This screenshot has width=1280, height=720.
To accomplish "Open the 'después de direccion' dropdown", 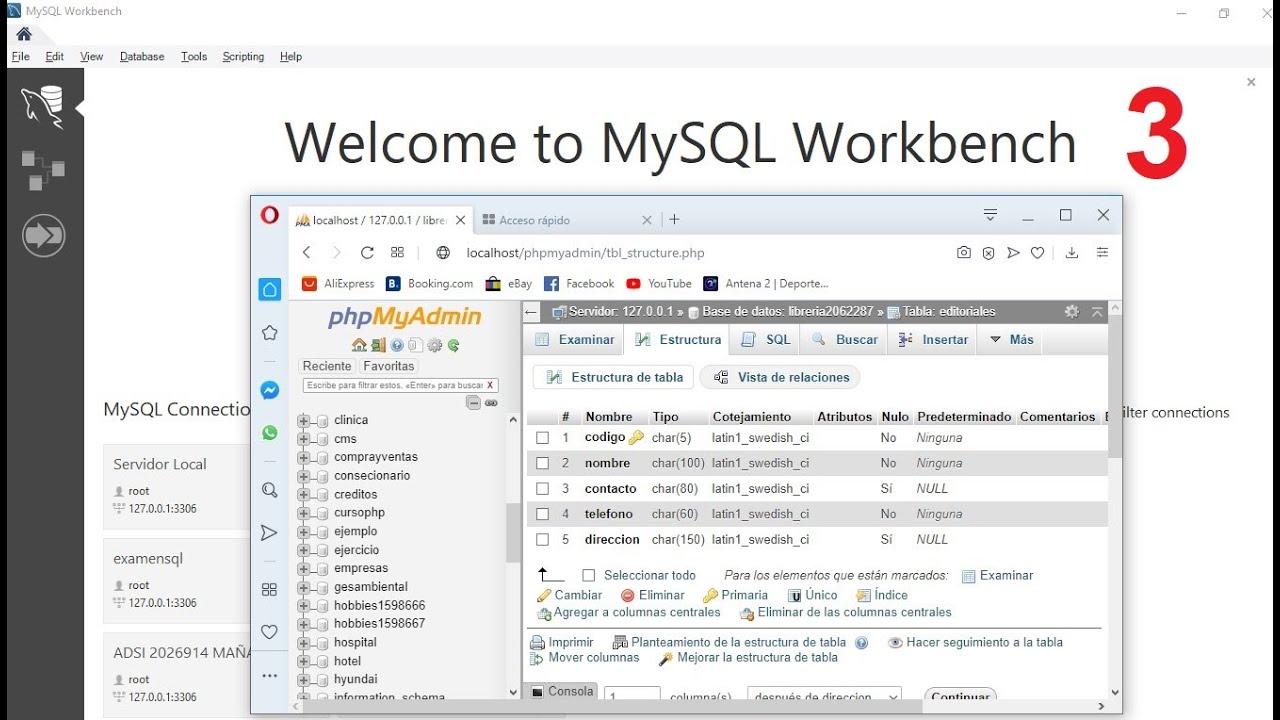I will pos(824,696).
